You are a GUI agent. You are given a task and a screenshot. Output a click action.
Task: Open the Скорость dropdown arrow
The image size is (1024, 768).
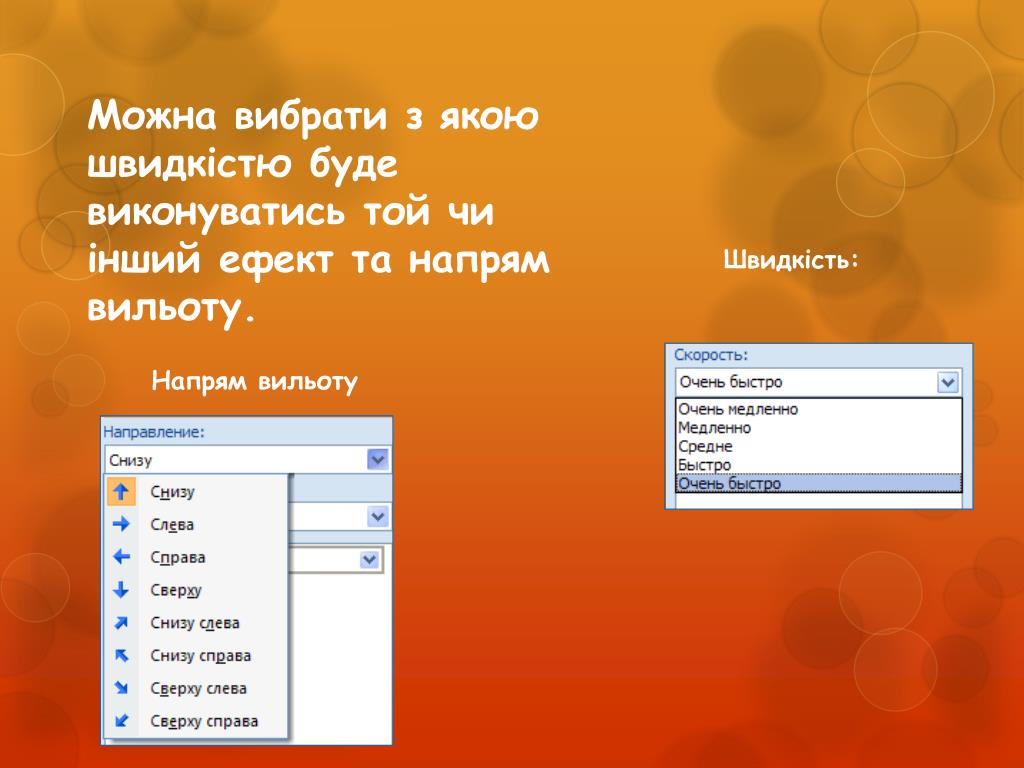(948, 382)
